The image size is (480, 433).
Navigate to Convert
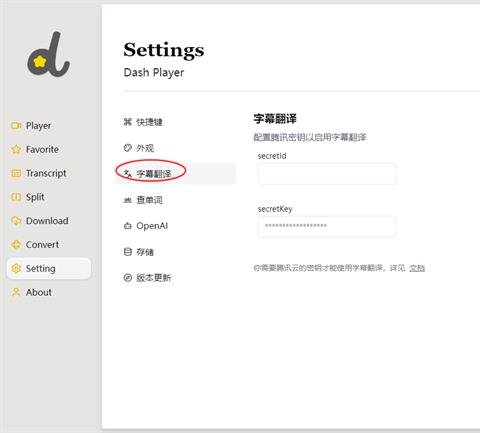(x=49, y=245)
